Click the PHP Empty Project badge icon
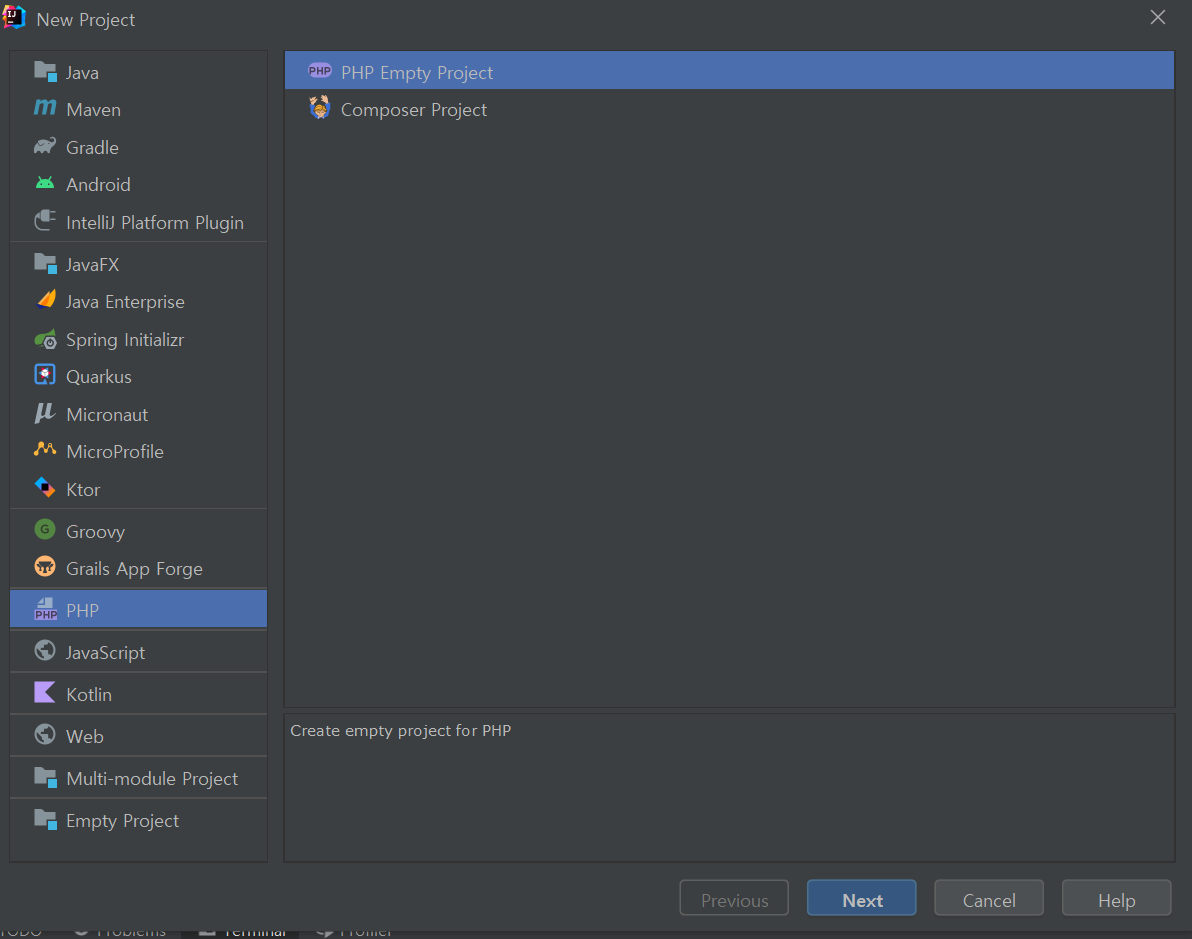 tap(319, 71)
